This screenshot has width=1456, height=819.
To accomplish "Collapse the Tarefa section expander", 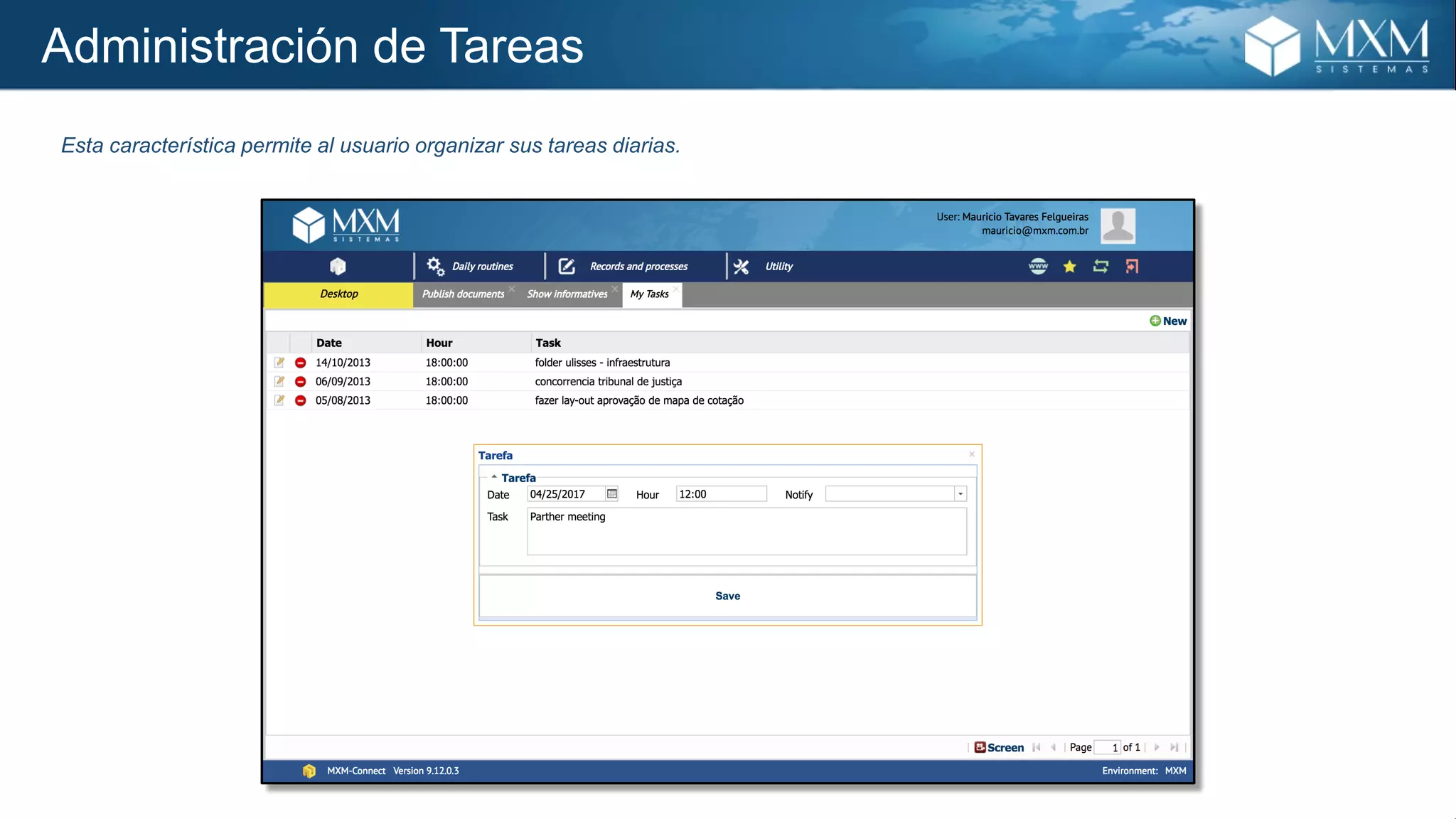I will point(494,477).
